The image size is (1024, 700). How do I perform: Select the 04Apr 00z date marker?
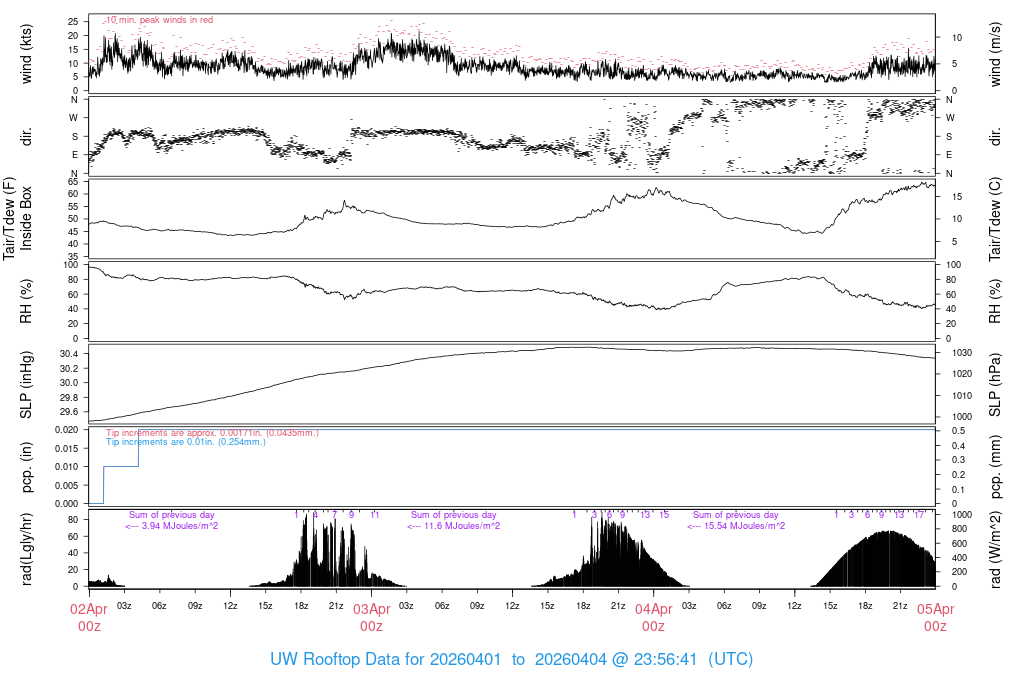[x=653, y=616]
